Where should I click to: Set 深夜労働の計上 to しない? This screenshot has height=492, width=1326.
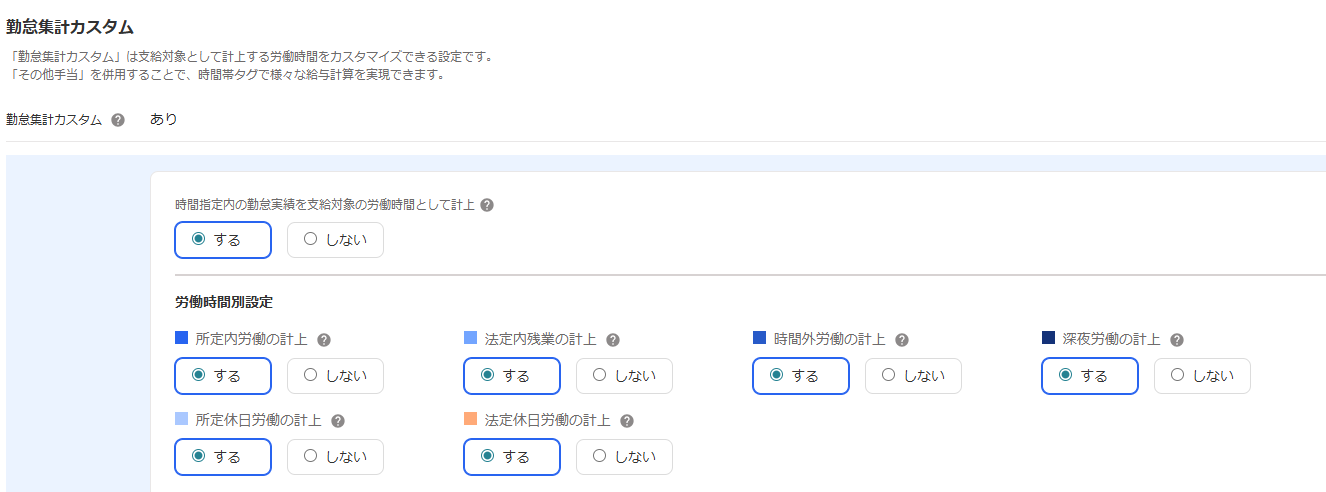[x=1202, y=376]
